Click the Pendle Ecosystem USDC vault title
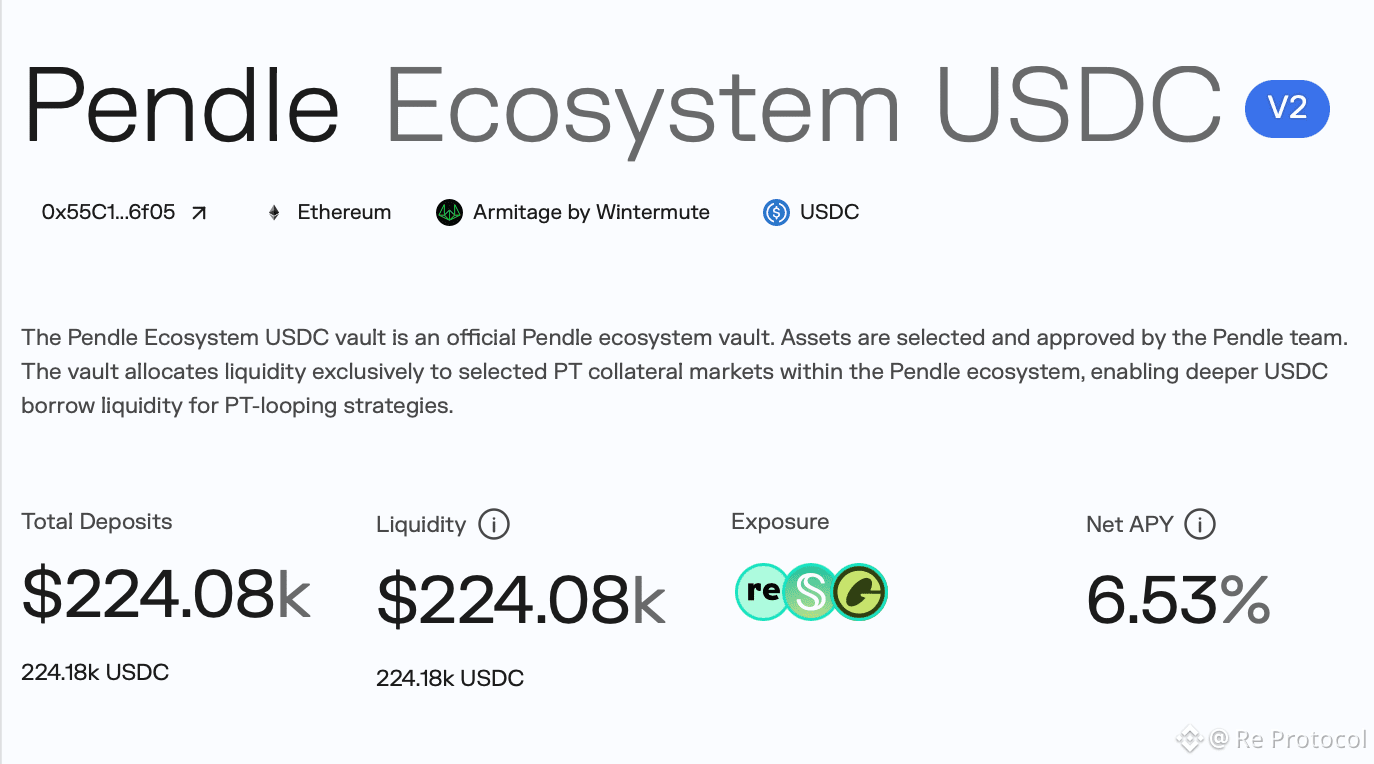 [x=622, y=106]
